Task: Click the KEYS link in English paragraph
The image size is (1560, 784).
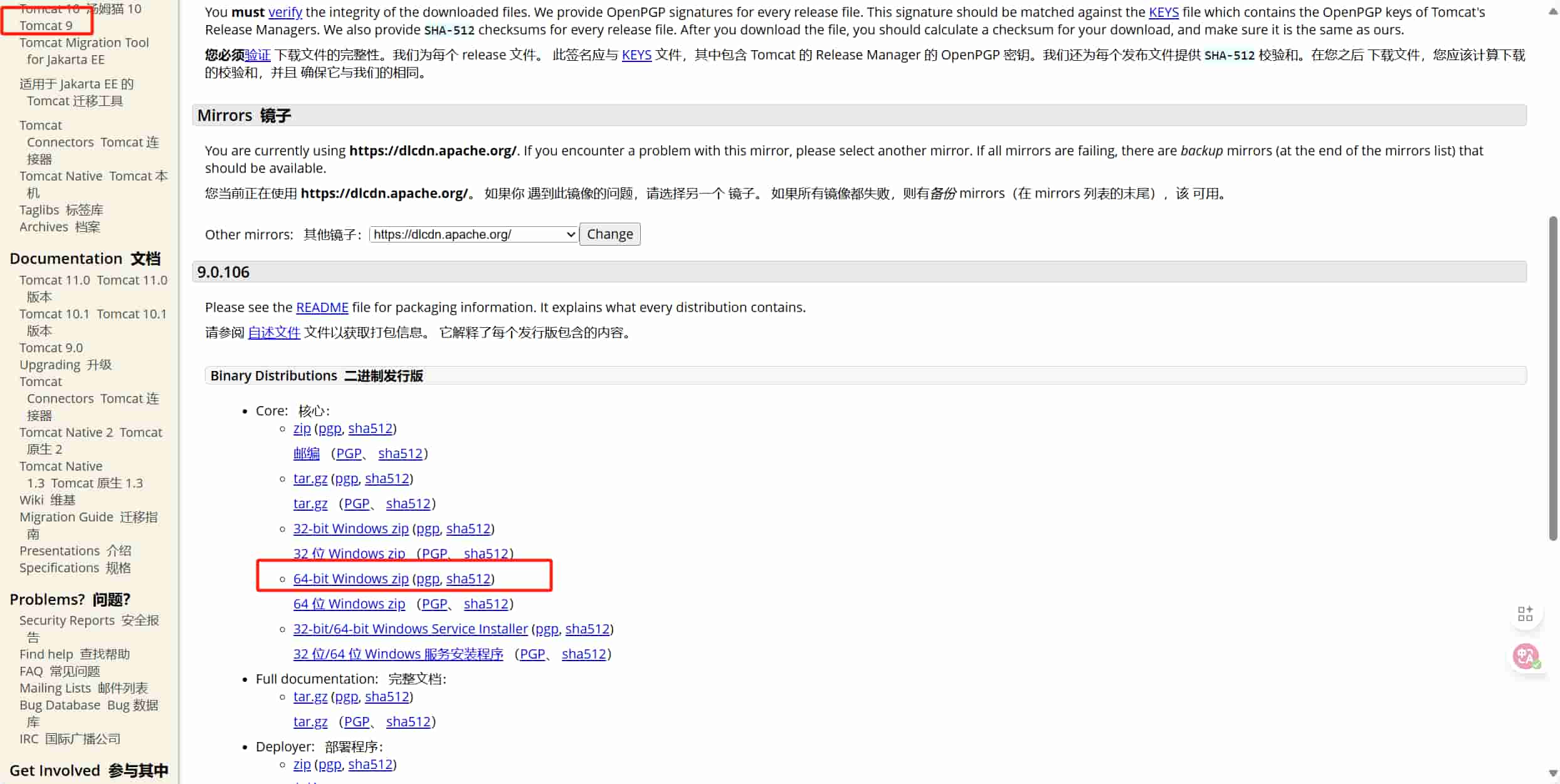Action: click(1163, 12)
